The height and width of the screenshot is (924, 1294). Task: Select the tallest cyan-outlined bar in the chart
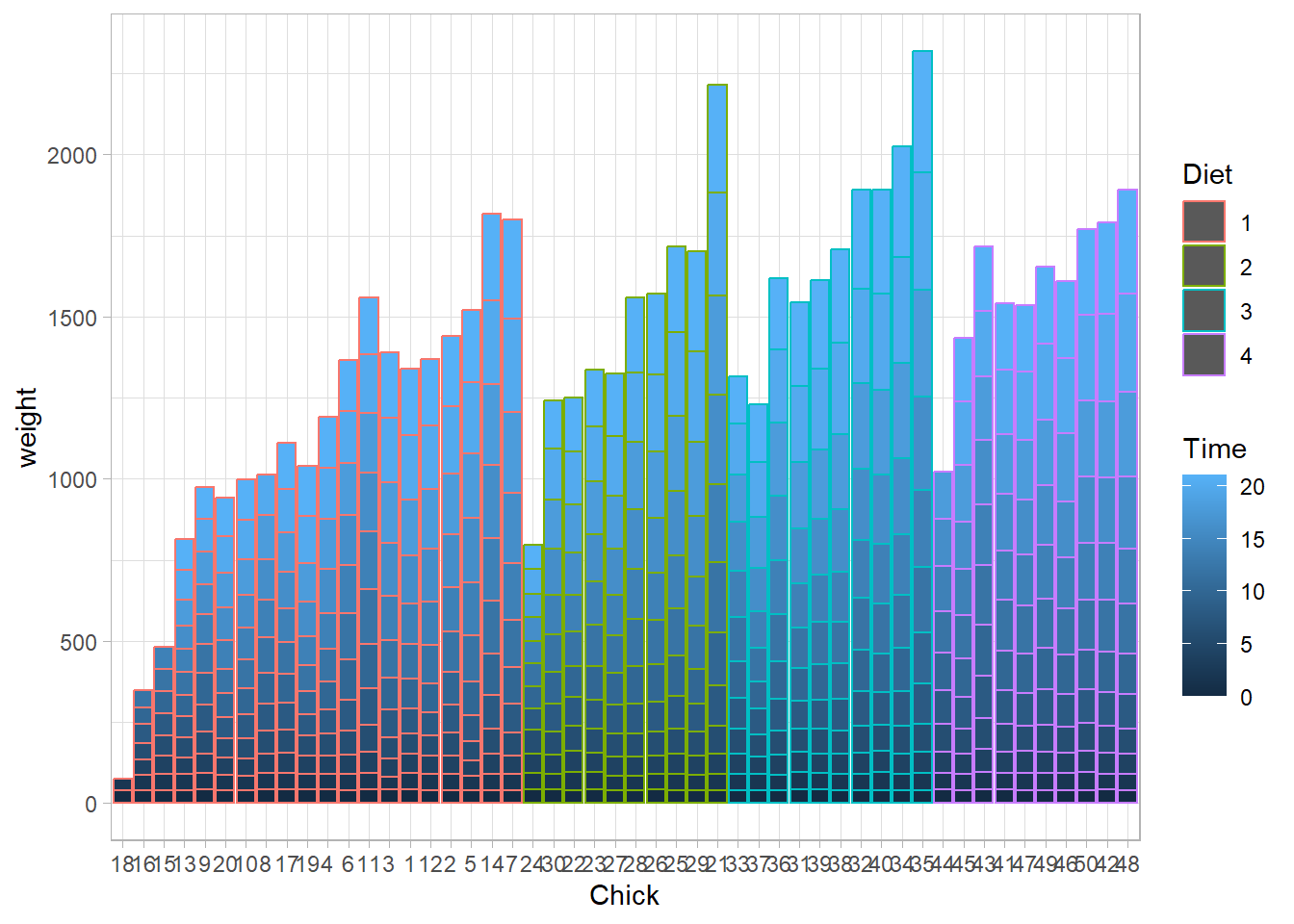tap(921, 423)
